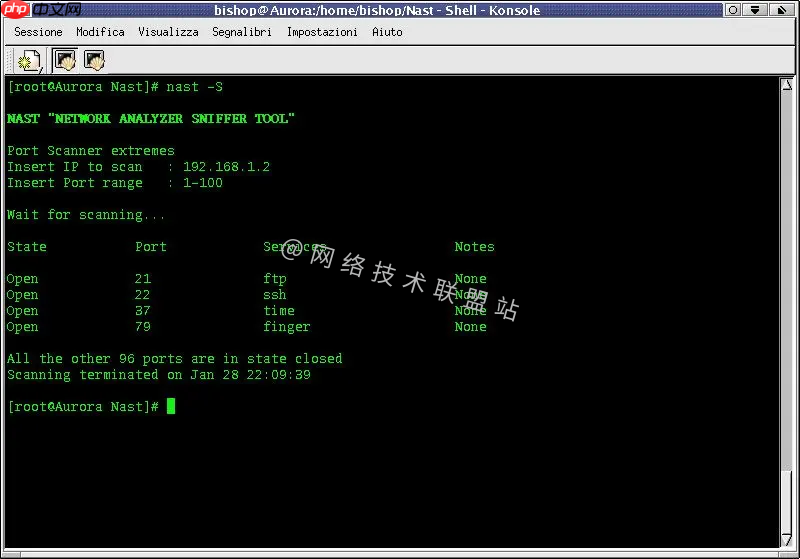
Task: Click port number 22
Action: pos(142,295)
